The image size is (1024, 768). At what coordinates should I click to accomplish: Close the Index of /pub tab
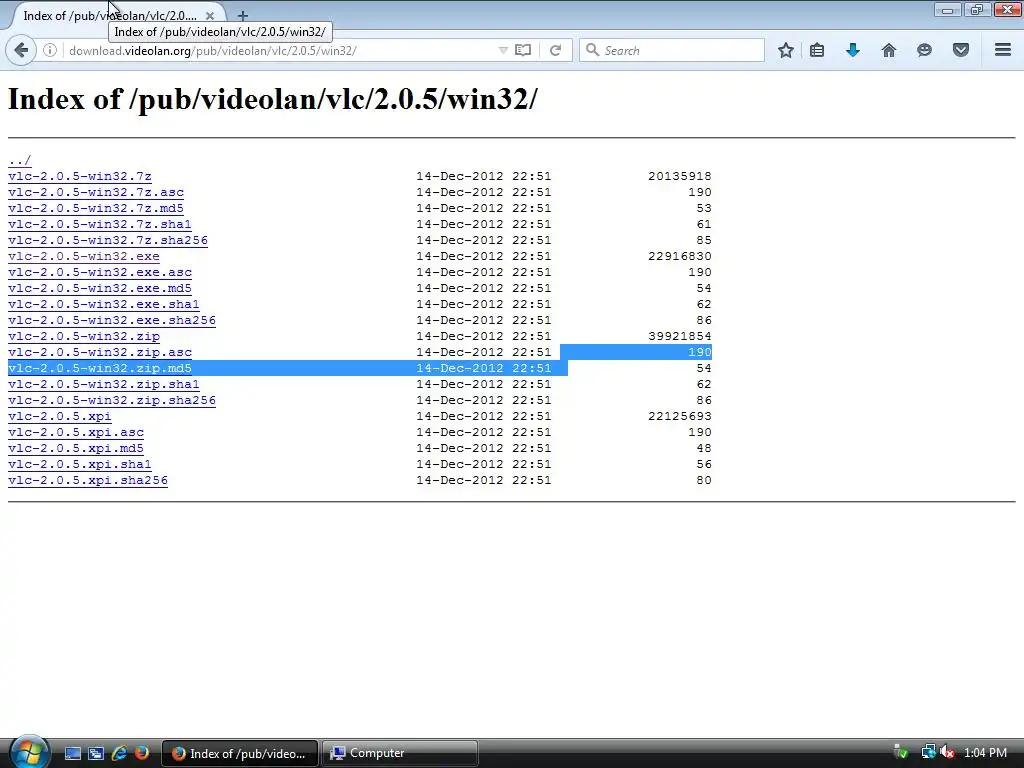[x=210, y=16]
